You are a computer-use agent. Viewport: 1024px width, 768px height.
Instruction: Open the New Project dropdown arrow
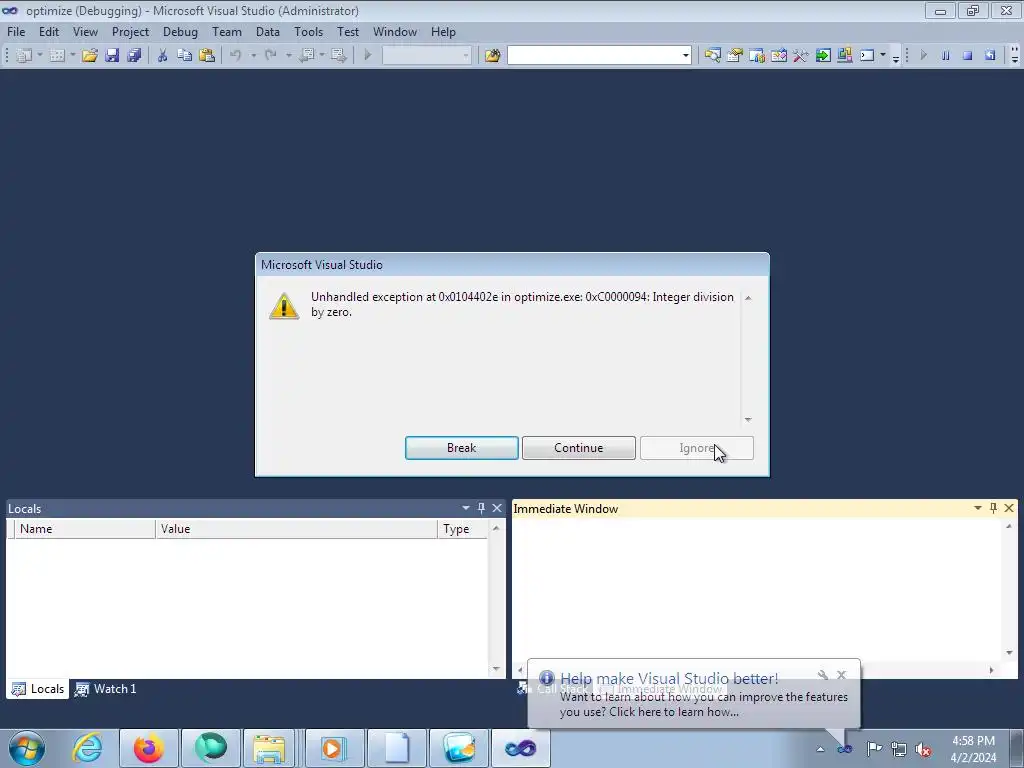point(39,56)
